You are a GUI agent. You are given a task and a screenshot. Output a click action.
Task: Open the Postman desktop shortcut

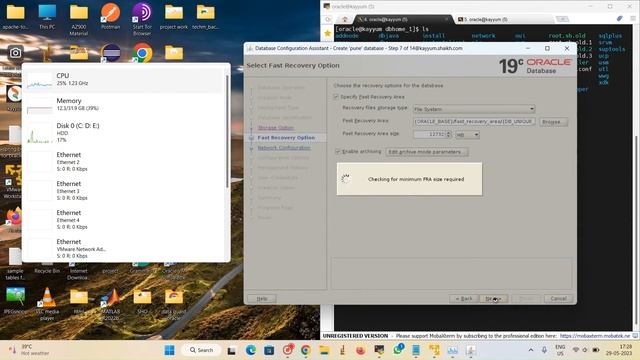(110, 16)
